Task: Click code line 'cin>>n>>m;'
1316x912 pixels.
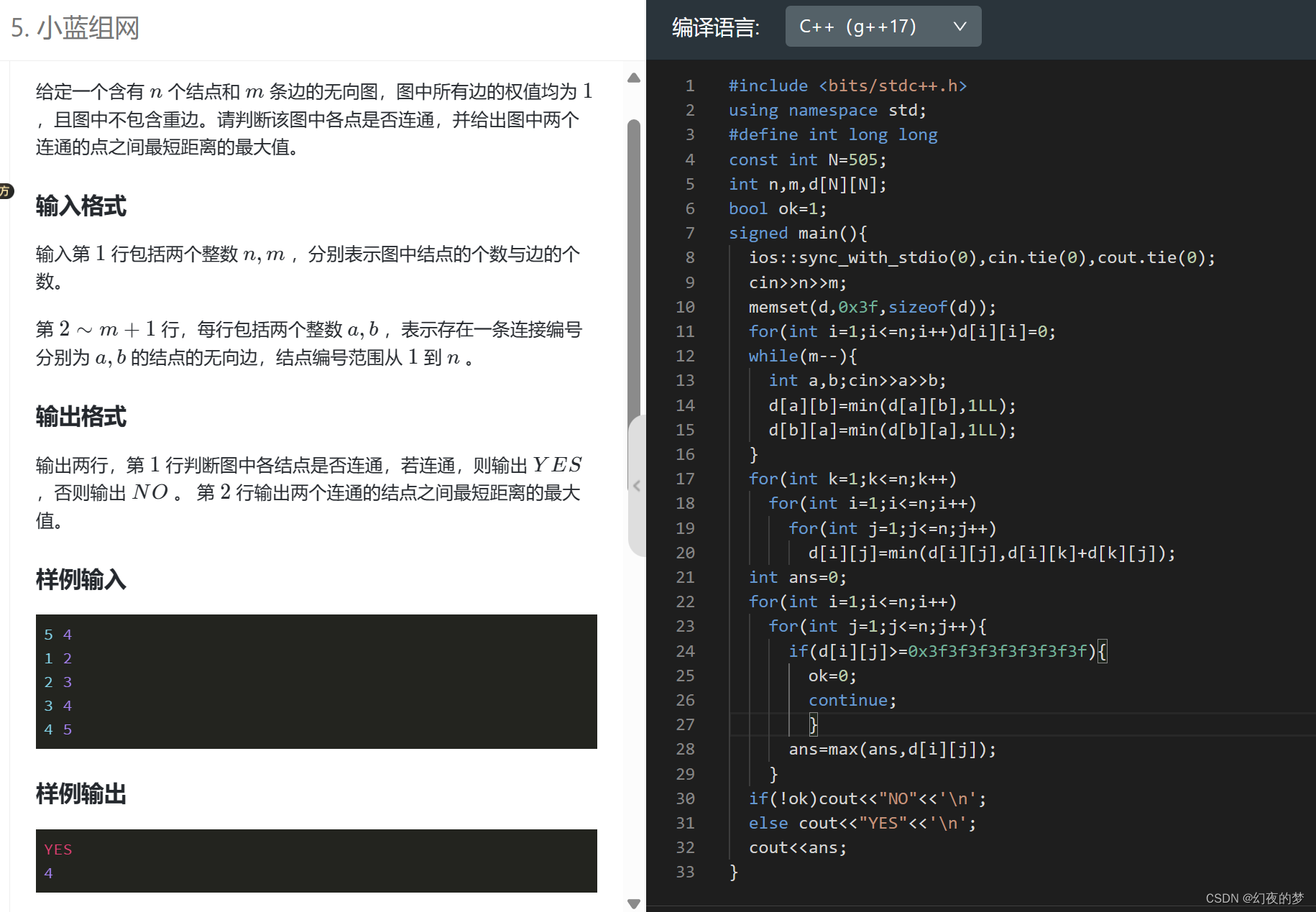Action: (x=798, y=282)
